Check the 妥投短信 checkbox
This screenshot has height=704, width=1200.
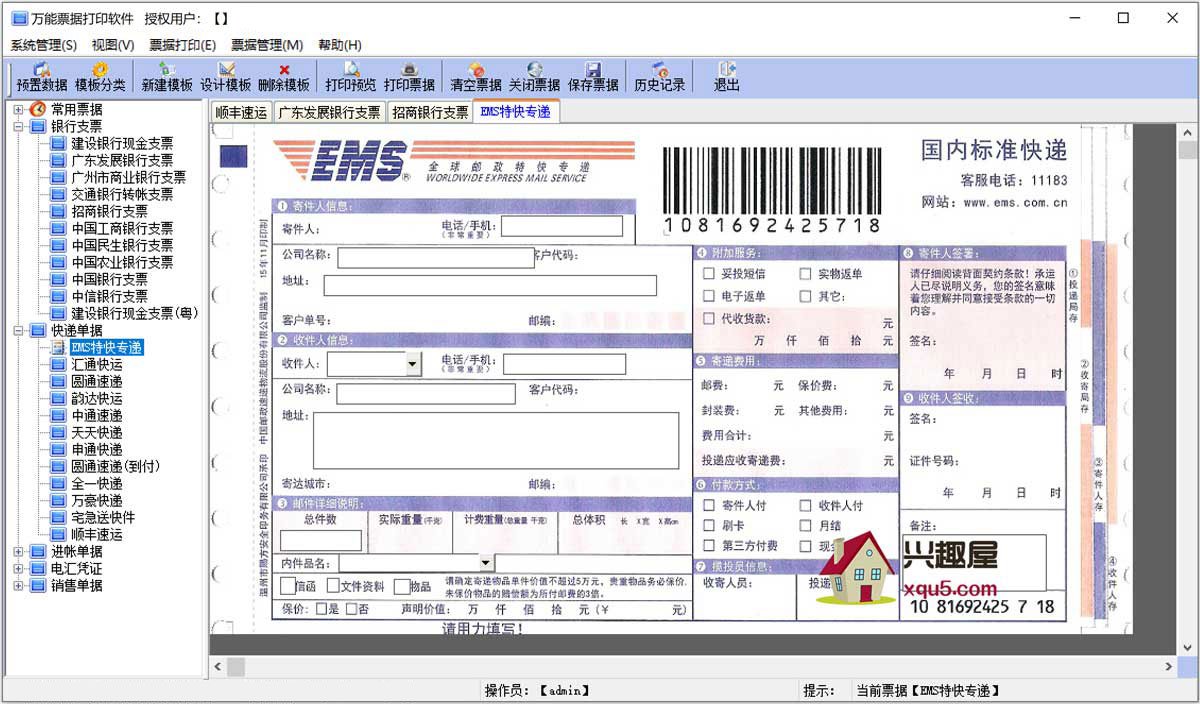[709, 273]
